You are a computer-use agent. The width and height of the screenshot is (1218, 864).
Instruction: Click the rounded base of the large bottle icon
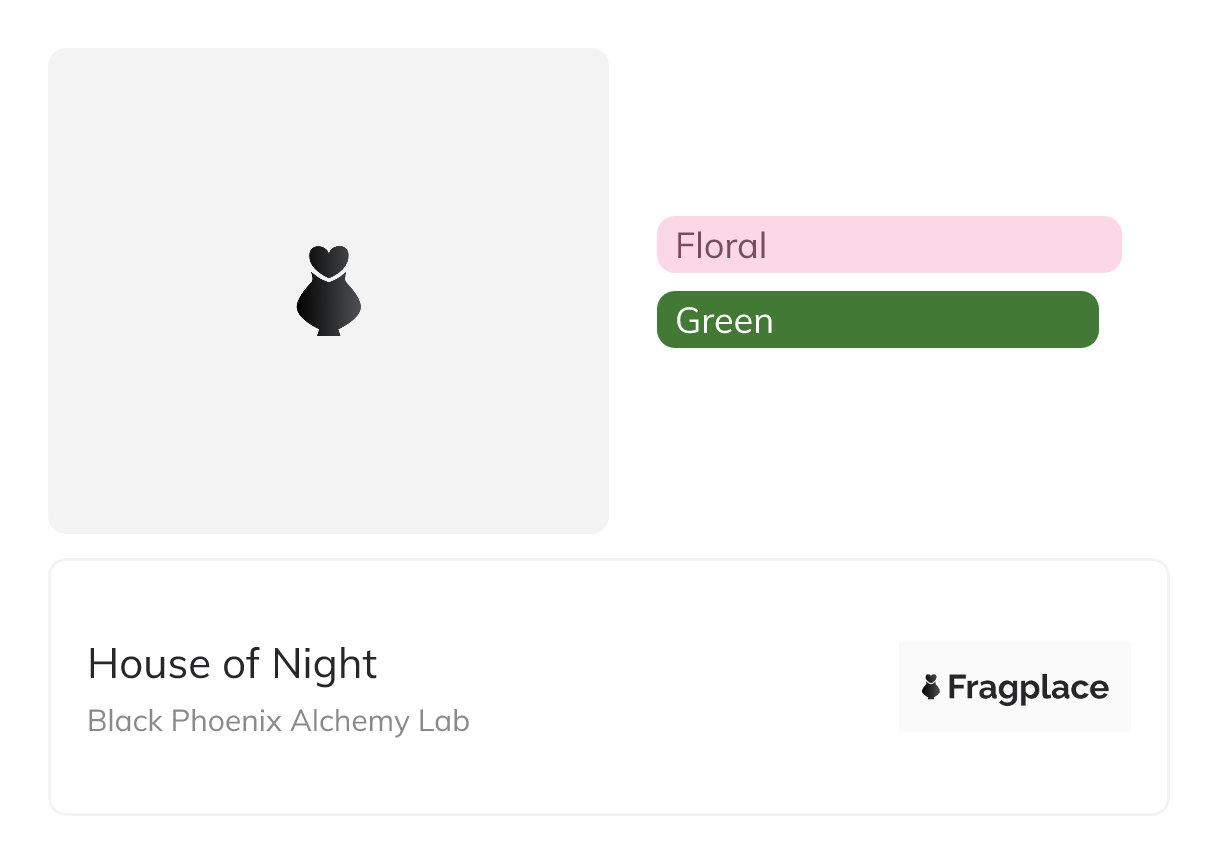pos(328,308)
